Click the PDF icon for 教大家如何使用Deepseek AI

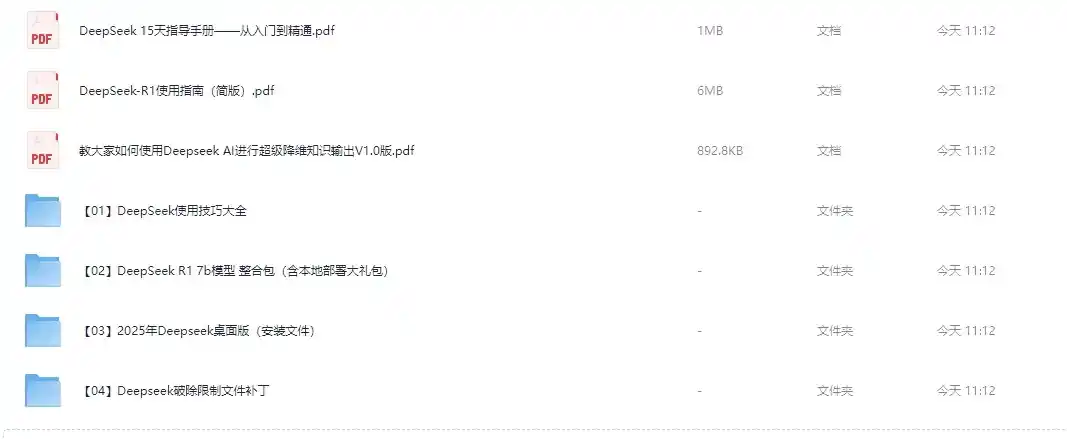[x=42, y=150]
